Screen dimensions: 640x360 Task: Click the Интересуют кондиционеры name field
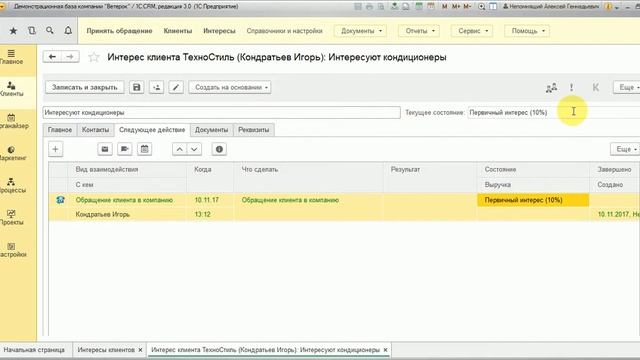click(x=222, y=112)
